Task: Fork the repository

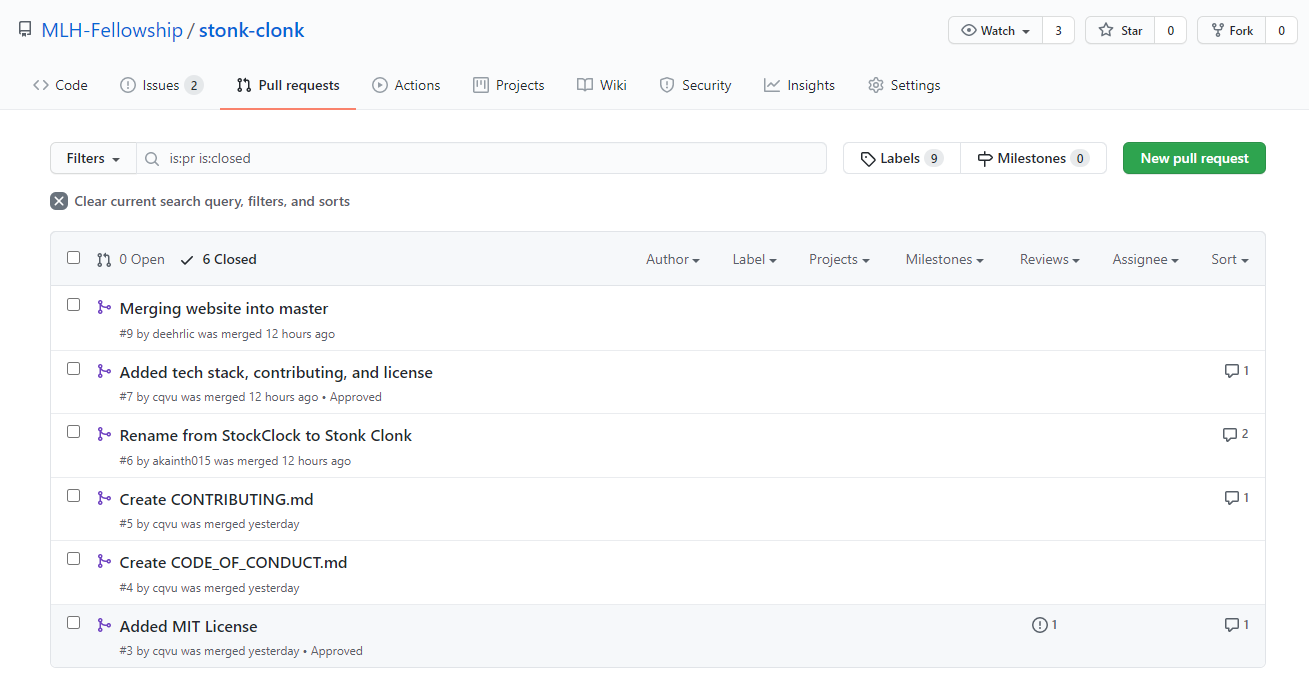Action: pos(1231,30)
